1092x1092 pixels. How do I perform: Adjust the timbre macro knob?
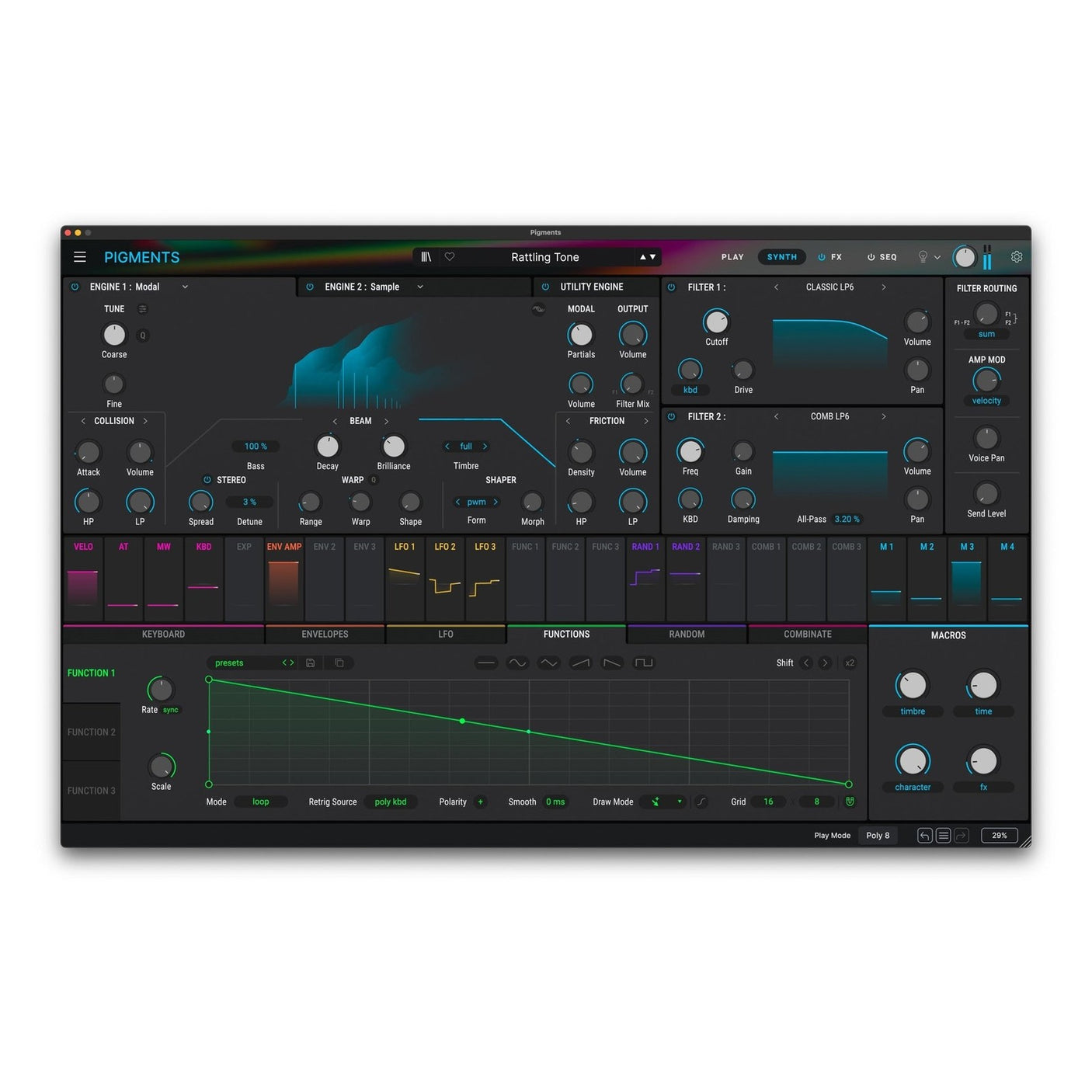[912, 684]
